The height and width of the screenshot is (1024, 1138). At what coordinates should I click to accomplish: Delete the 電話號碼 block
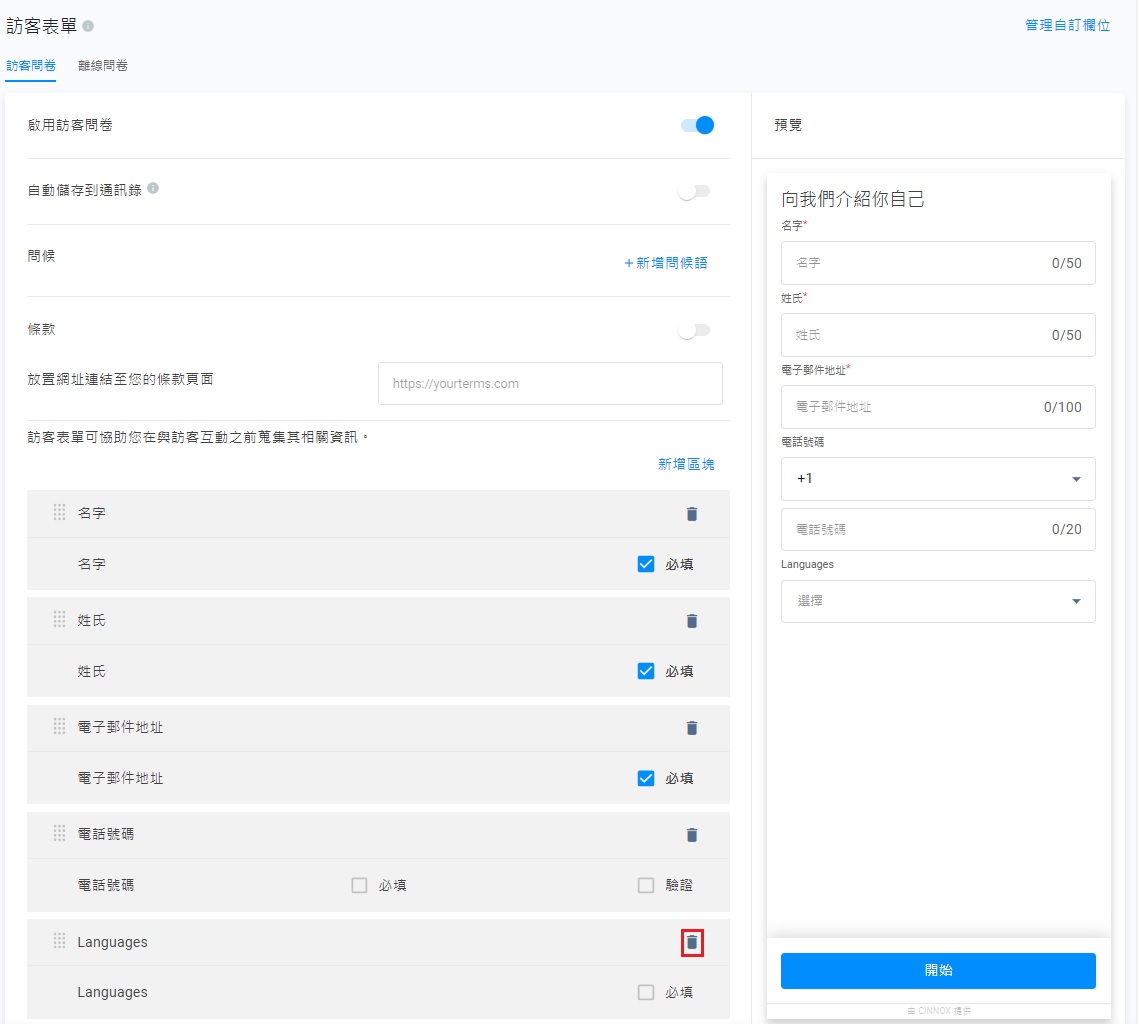tap(691, 835)
